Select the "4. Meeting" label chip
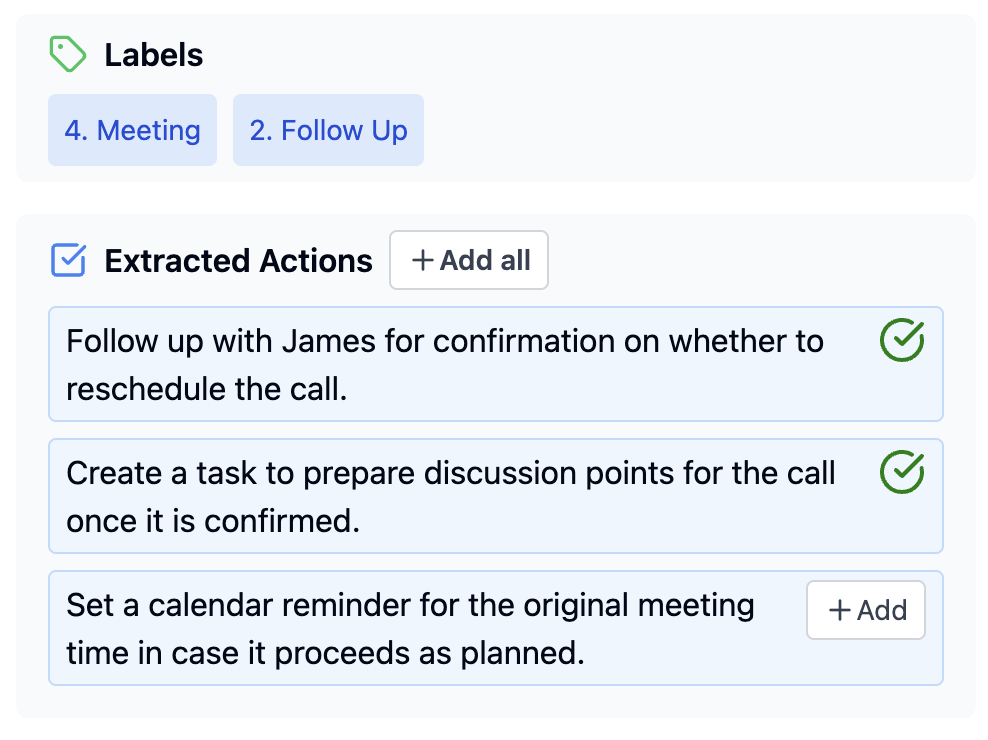Image resolution: width=988 pixels, height=740 pixels. click(x=132, y=130)
